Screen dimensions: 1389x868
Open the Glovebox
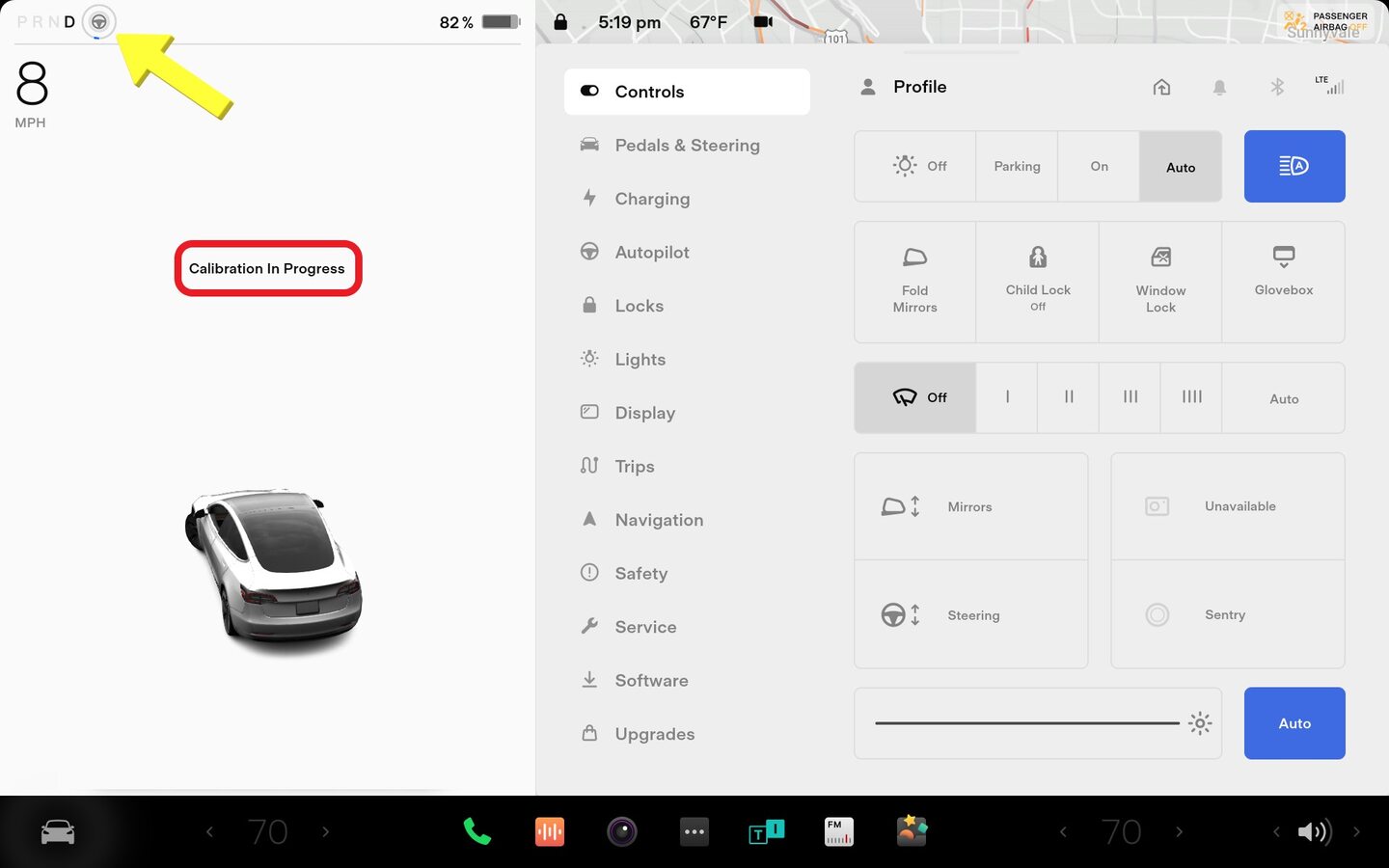pos(1284,282)
